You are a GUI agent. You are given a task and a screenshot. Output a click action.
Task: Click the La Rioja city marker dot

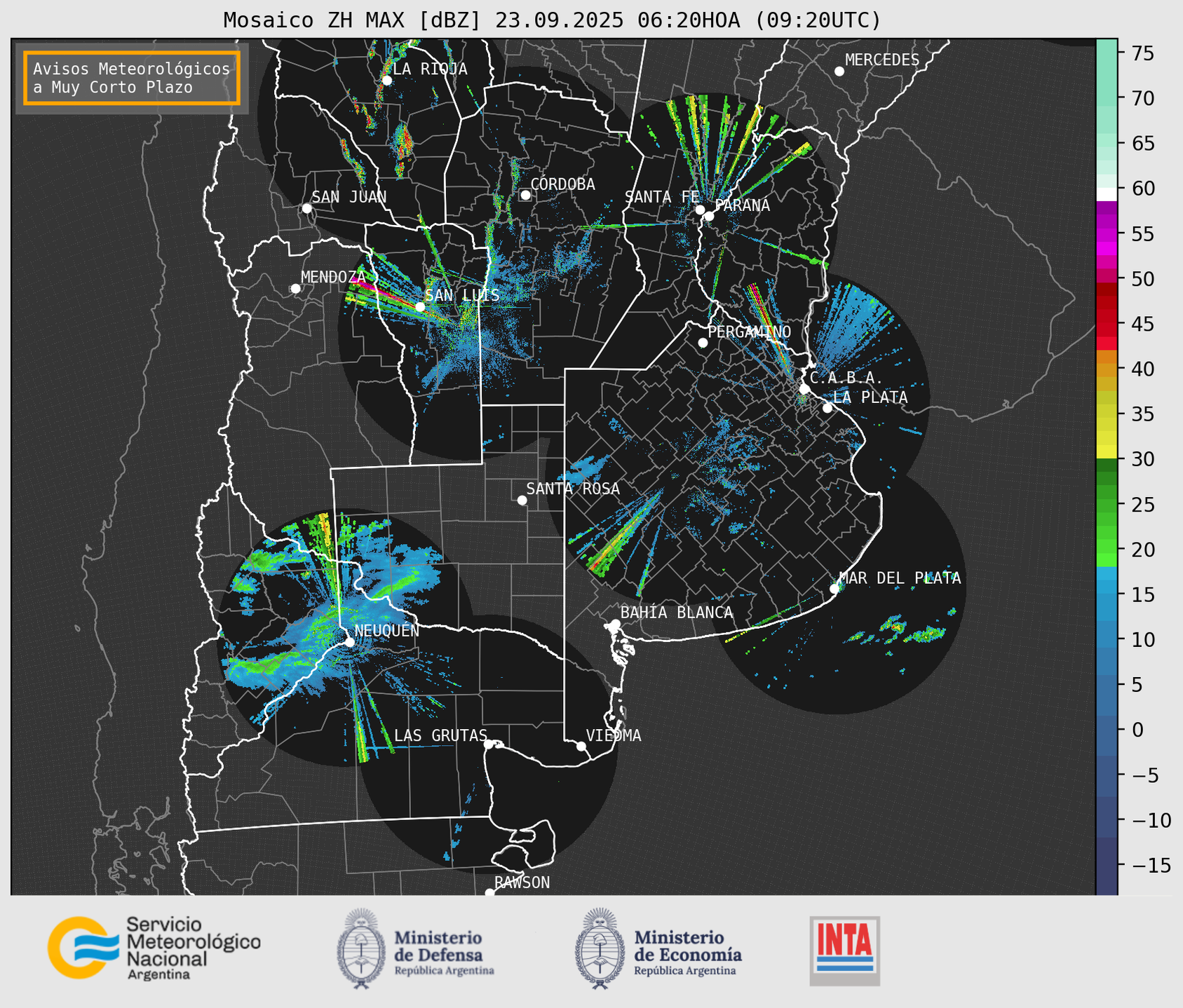(386, 81)
